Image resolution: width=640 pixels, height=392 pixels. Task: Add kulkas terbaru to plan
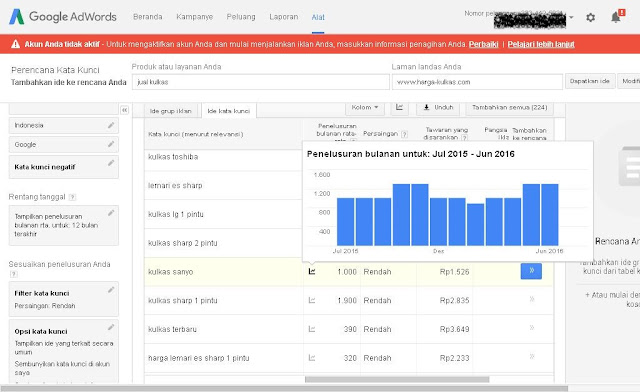532,328
